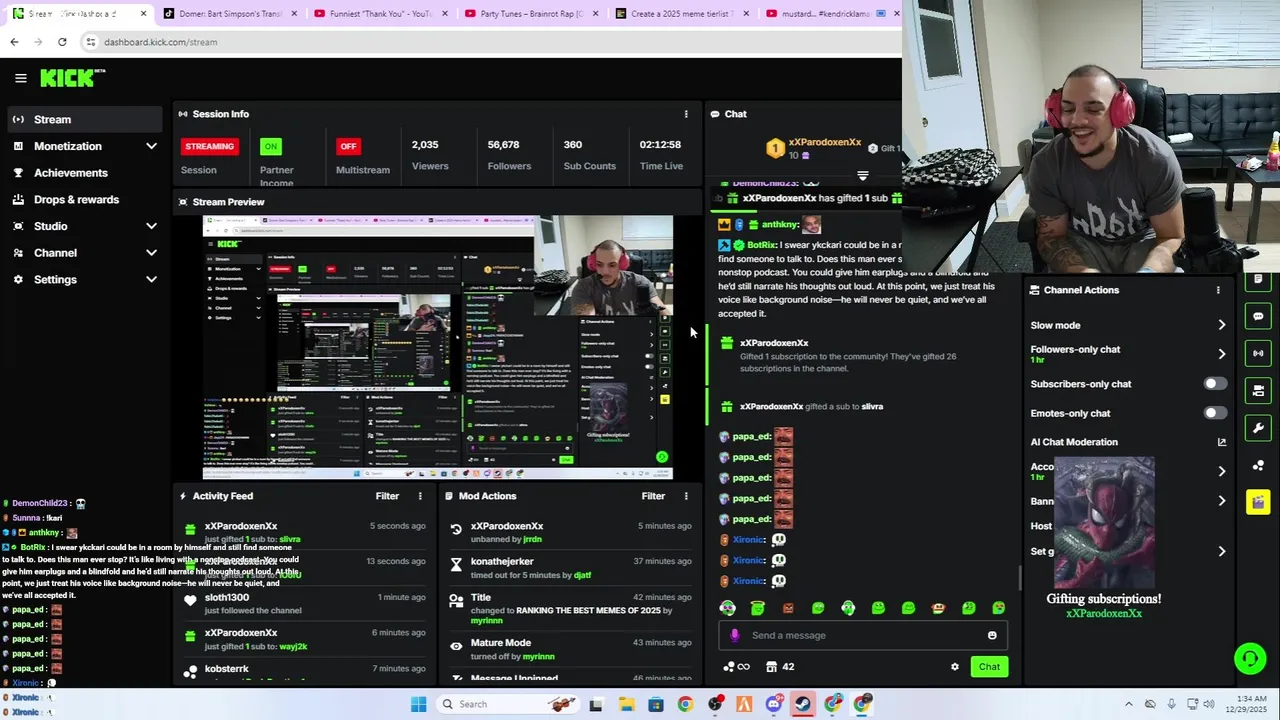Click wayj2k in Activity Feed
The image size is (1280, 720).
click(293, 647)
